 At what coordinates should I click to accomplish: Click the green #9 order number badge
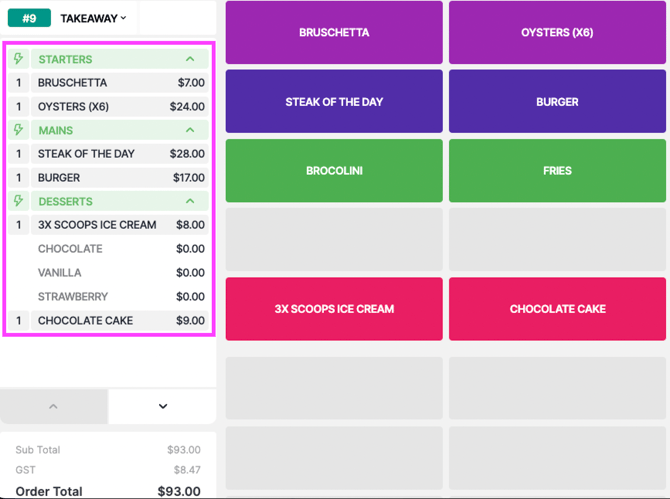pyautogui.click(x=29, y=18)
